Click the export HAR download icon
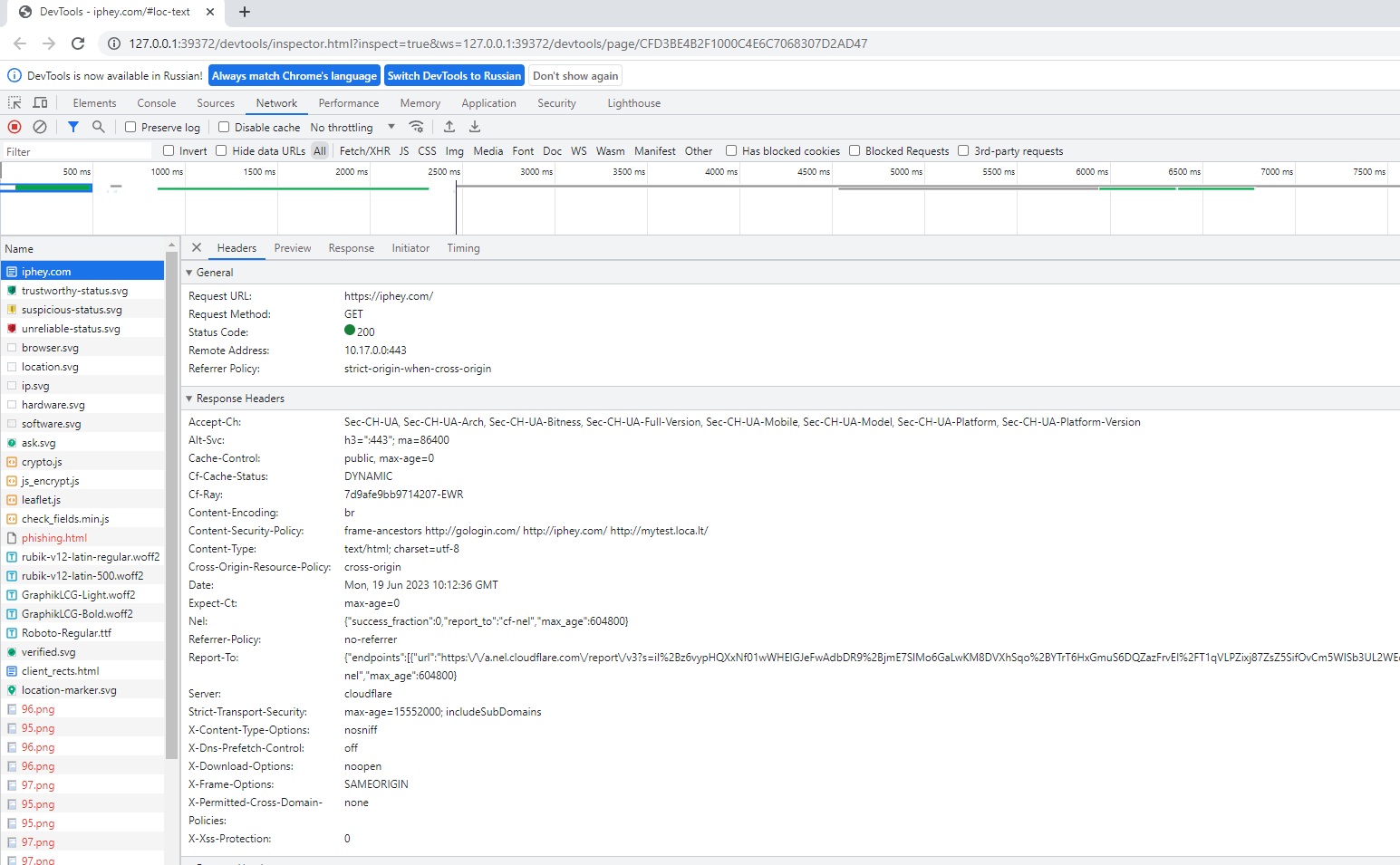The height and width of the screenshot is (865, 1400). (x=475, y=127)
